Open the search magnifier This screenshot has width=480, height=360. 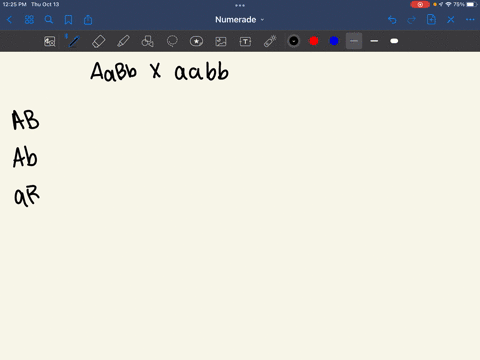(x=49, y=20)
